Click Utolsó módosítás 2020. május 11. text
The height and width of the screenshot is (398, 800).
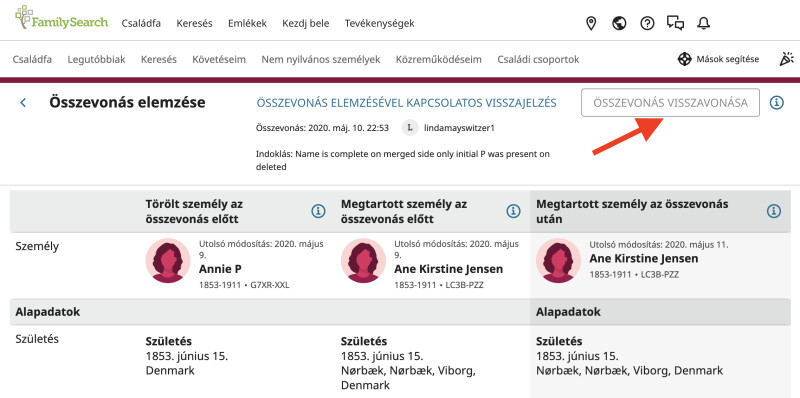(x=659, y=245)
